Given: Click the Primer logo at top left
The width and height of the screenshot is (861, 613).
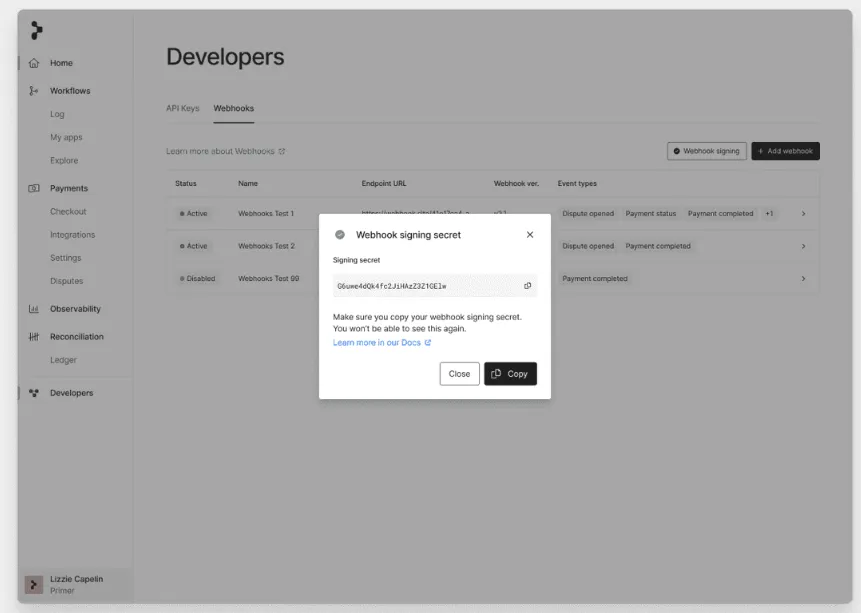Looking at the screenshot, I should click(x=36, y=30).
